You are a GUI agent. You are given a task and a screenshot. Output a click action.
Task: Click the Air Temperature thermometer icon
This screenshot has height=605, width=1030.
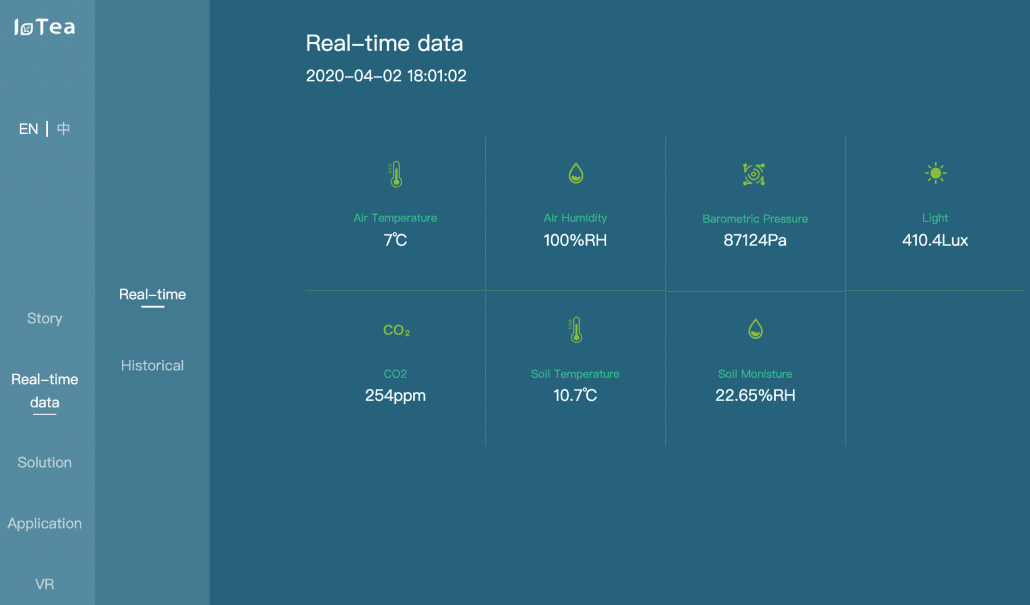tap(395, 175)
